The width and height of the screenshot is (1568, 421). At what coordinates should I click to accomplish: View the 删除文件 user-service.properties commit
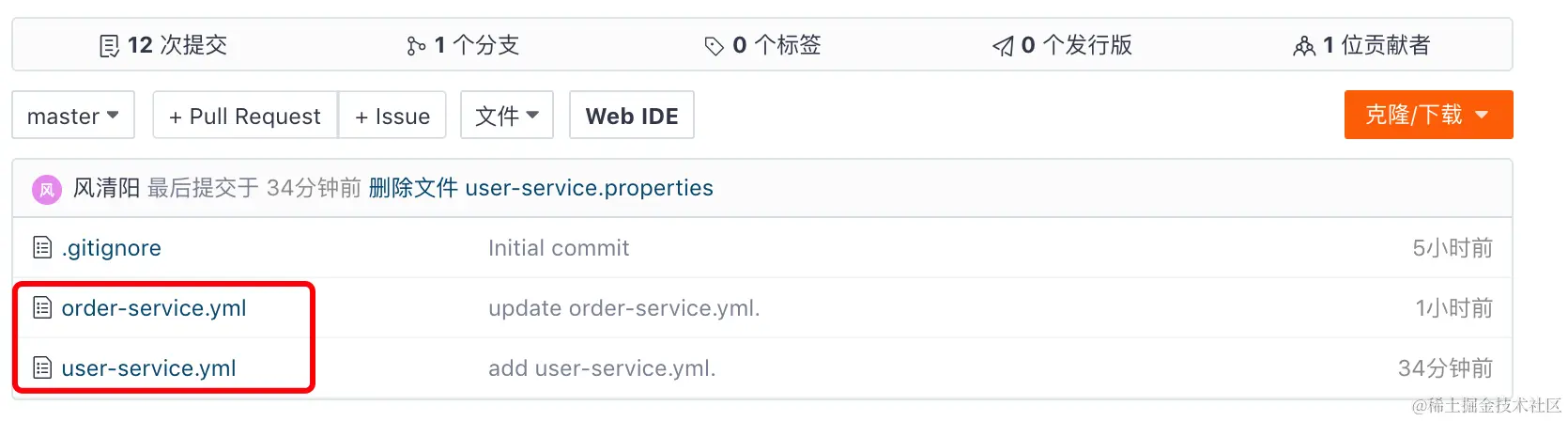coord(541,188)
